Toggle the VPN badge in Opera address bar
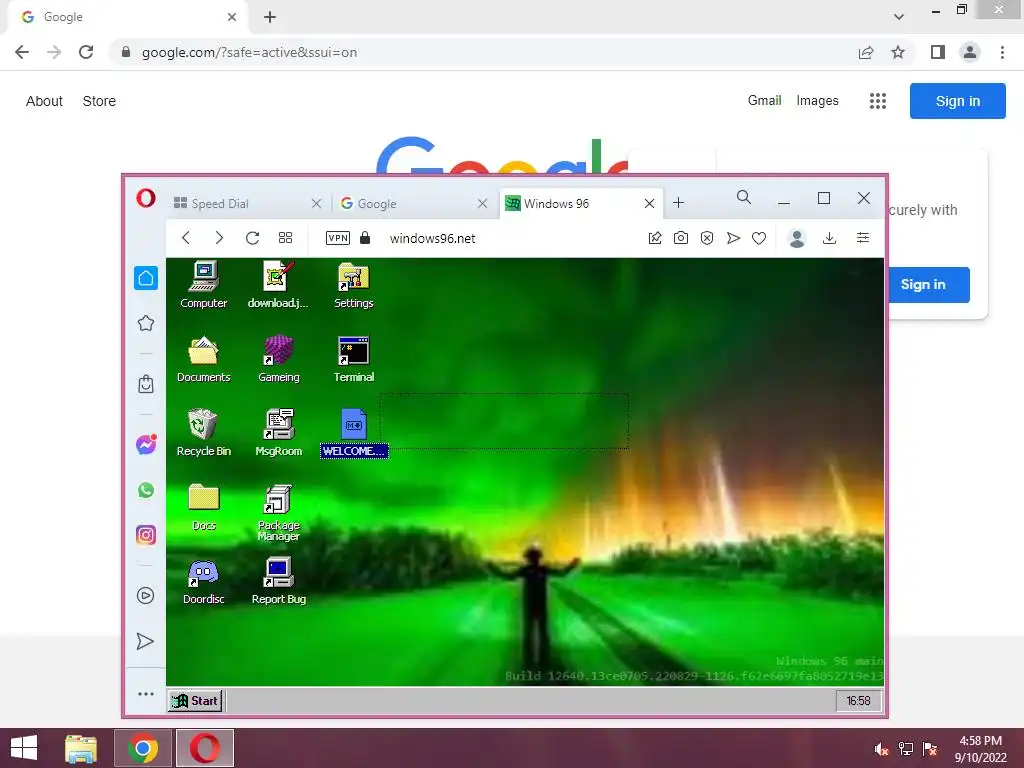The height and width of the screenshot is (768, 1024). point(338,238)
